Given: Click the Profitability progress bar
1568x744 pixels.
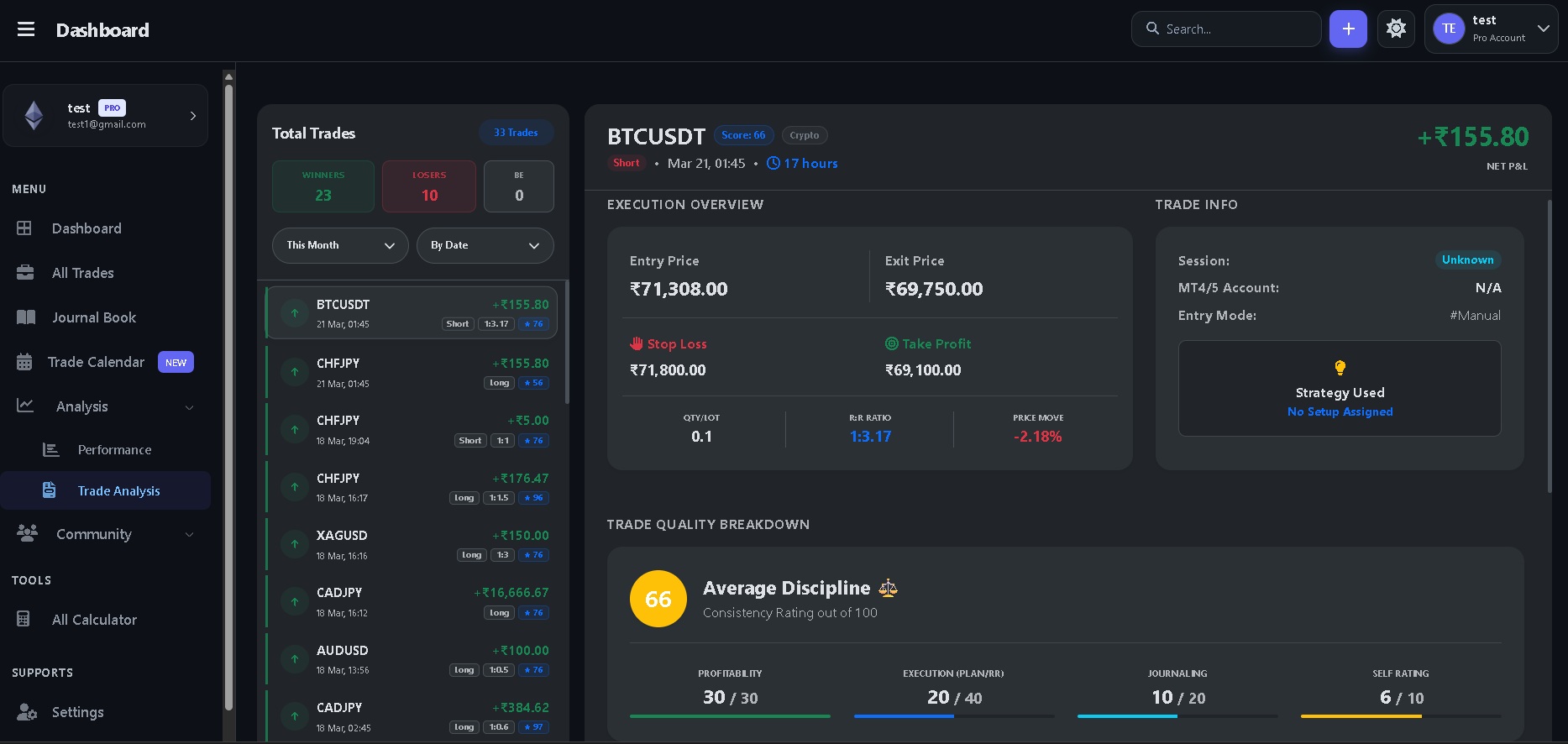Looking at the screenshot, I should pyautogui.click(x=730, y=716).
